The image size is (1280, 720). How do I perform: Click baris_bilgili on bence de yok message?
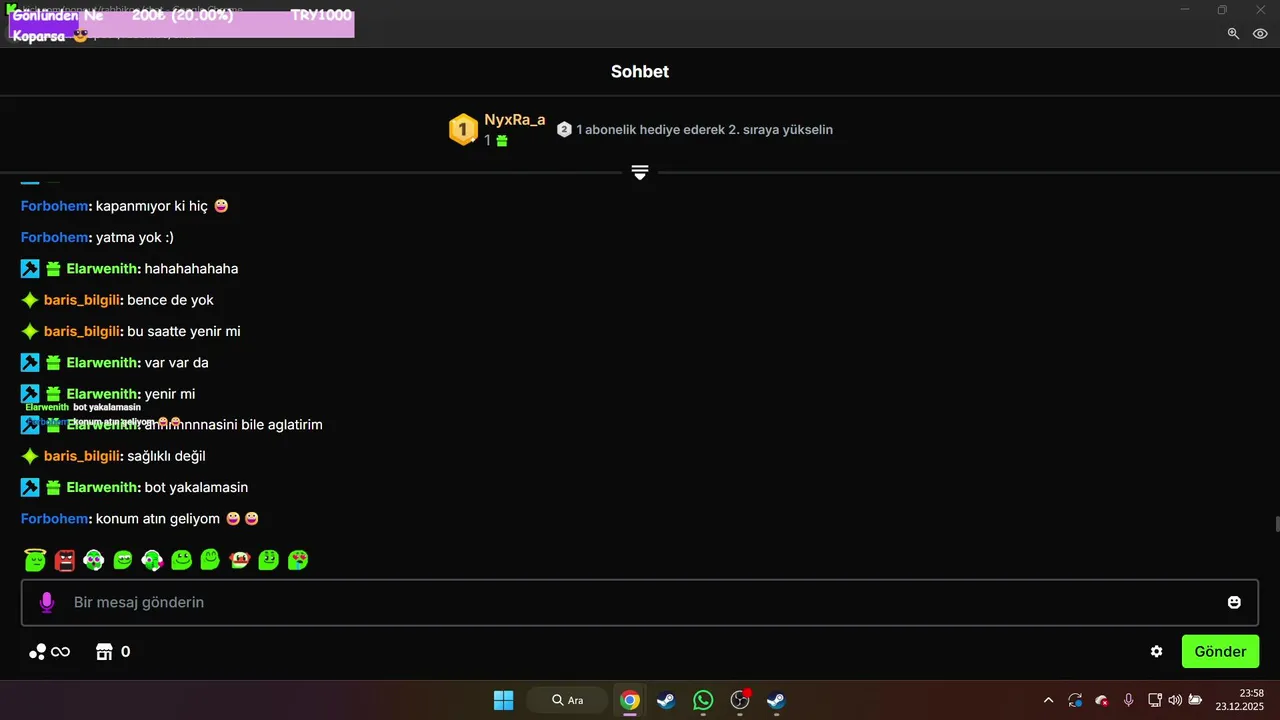pyautogui.click(x=82, y=300)
